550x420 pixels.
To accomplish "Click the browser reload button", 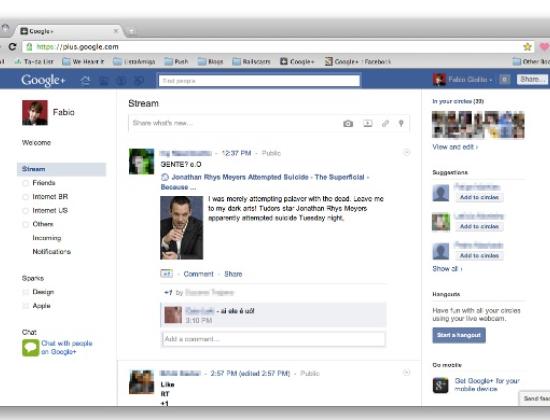I will tap(13, 47).
